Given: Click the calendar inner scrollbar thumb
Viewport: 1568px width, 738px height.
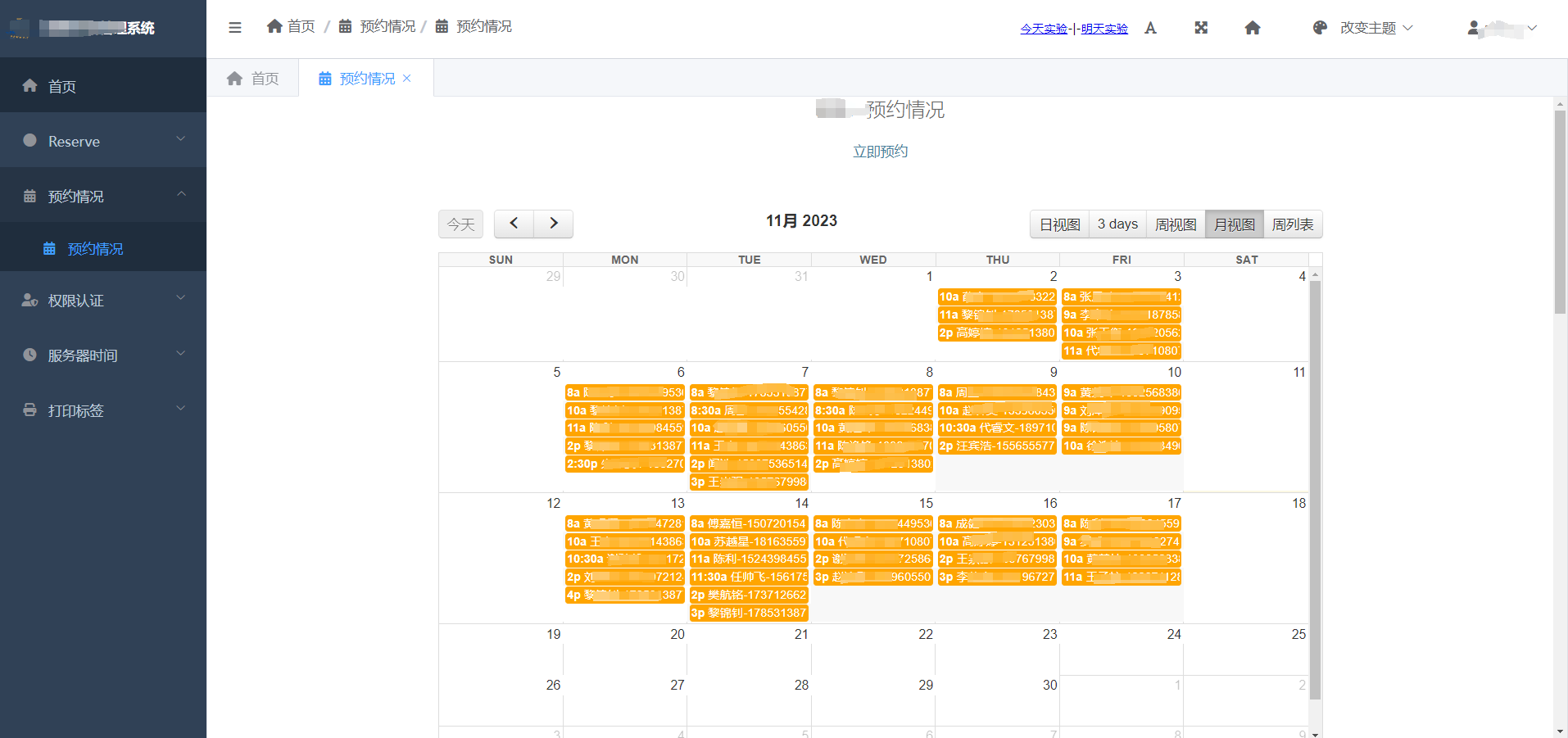Looking at the screenshot, I should [x=1315, y=490].
